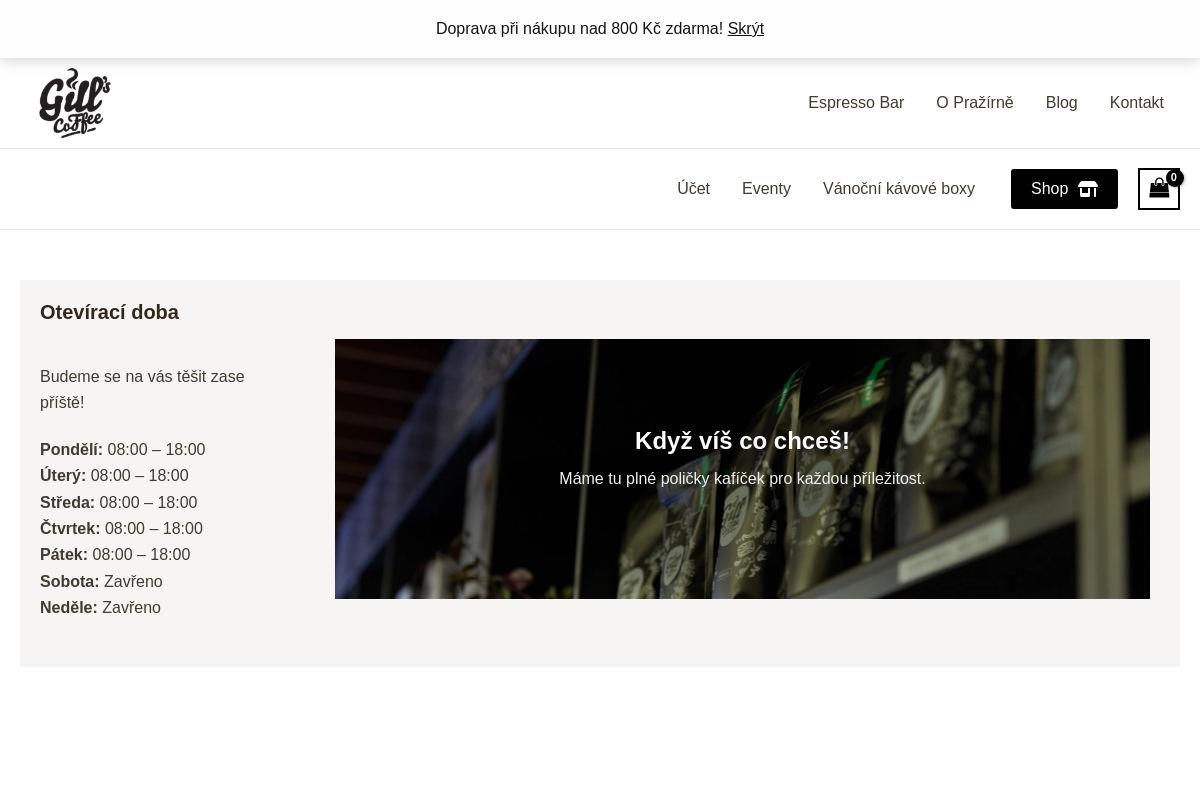The height and width of the screenshot is (800, 1200).
Task: Open the Účet account link
Action: tap(693, 189)
